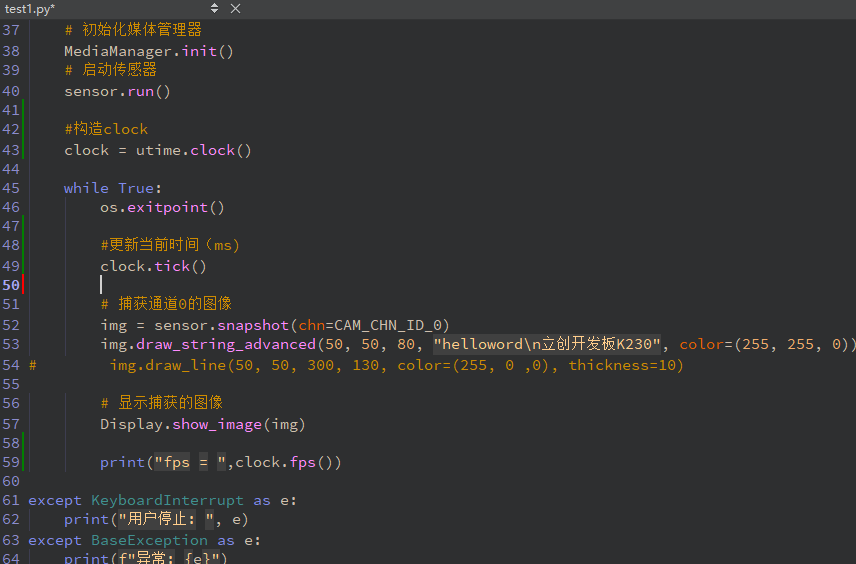Click line number 61 in the gutter
This screenshot has height=564, width=856.
pos(11,500)
